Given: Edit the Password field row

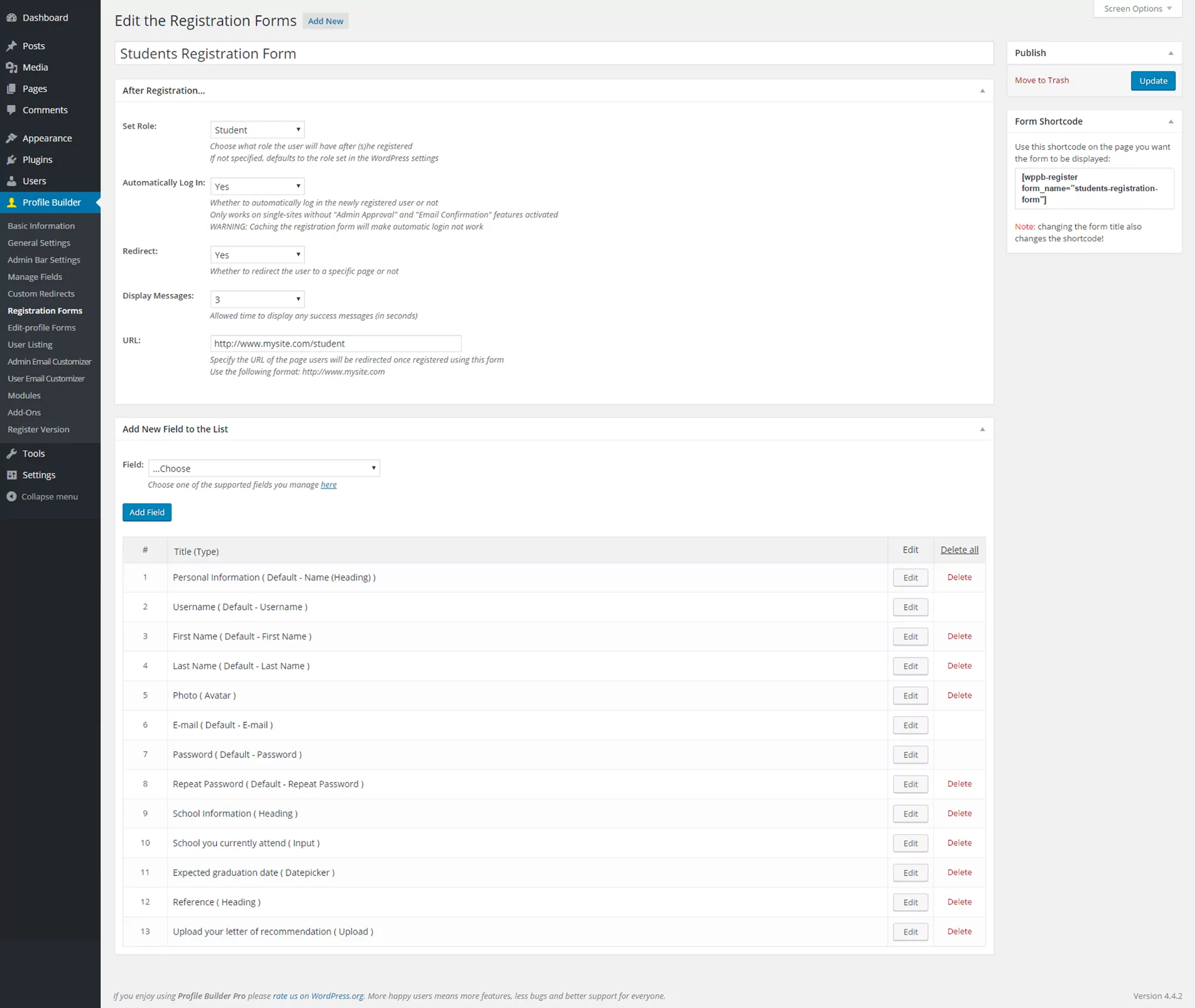Looking at the screenshot, I should pyautogui.click(x=910, y=754).
